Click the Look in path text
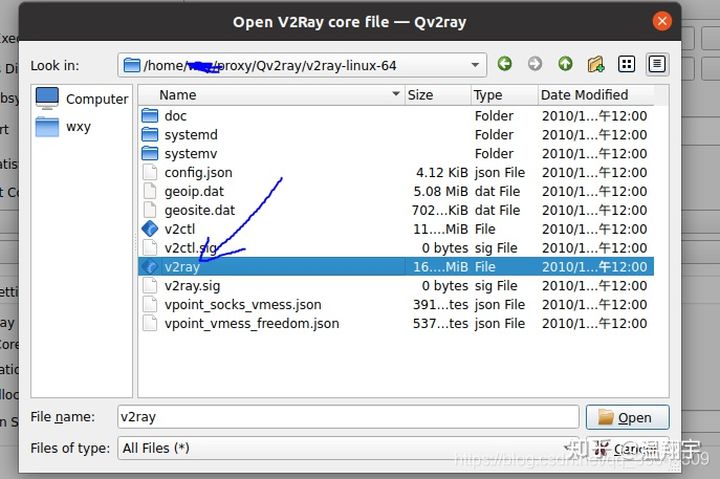 pyautogui.click(x=270, y=65)
